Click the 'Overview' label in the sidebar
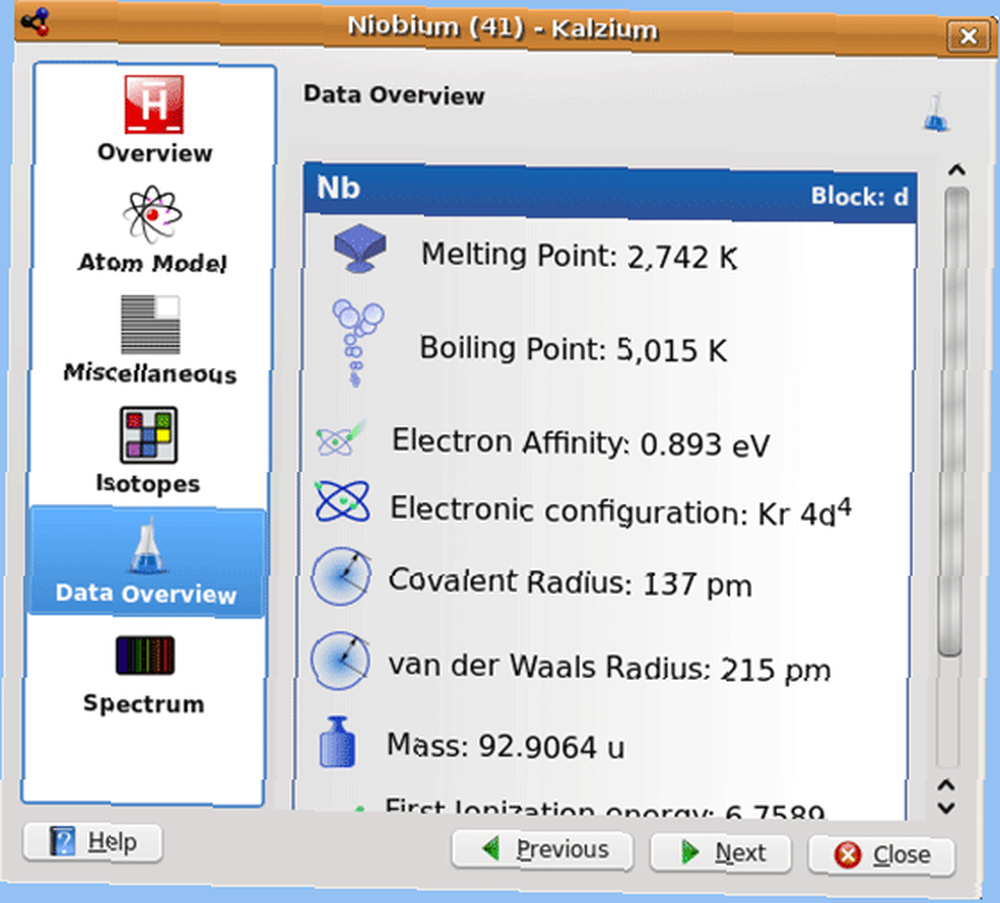1000x903 pixels. pyautogui.click(x=154, y=153)
